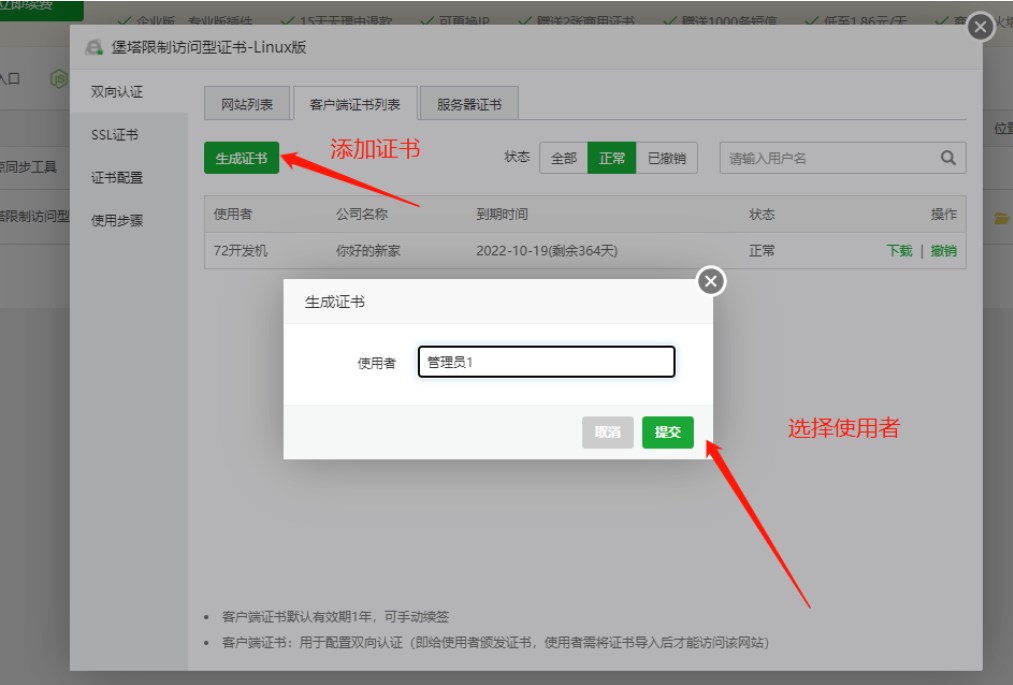Switch to the 服务器证书 tab

(x=469, y=104)
